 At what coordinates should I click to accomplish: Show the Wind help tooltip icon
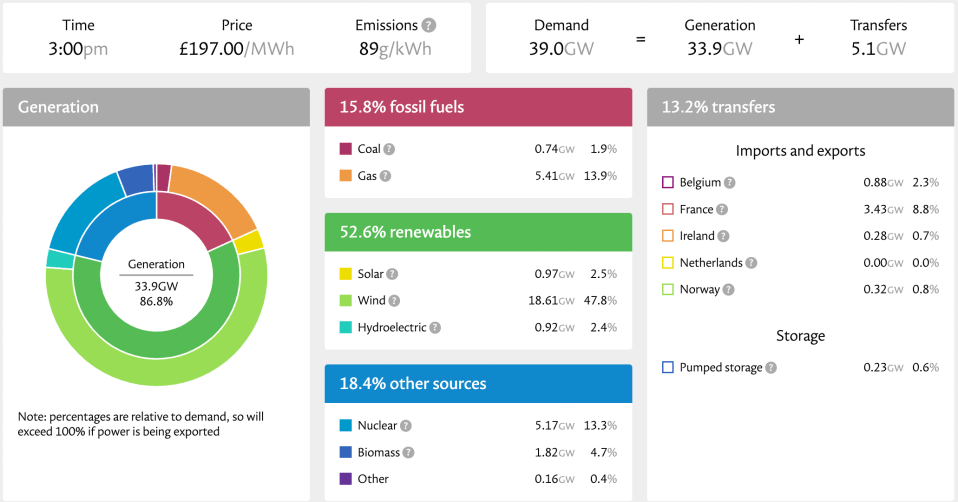394,300
